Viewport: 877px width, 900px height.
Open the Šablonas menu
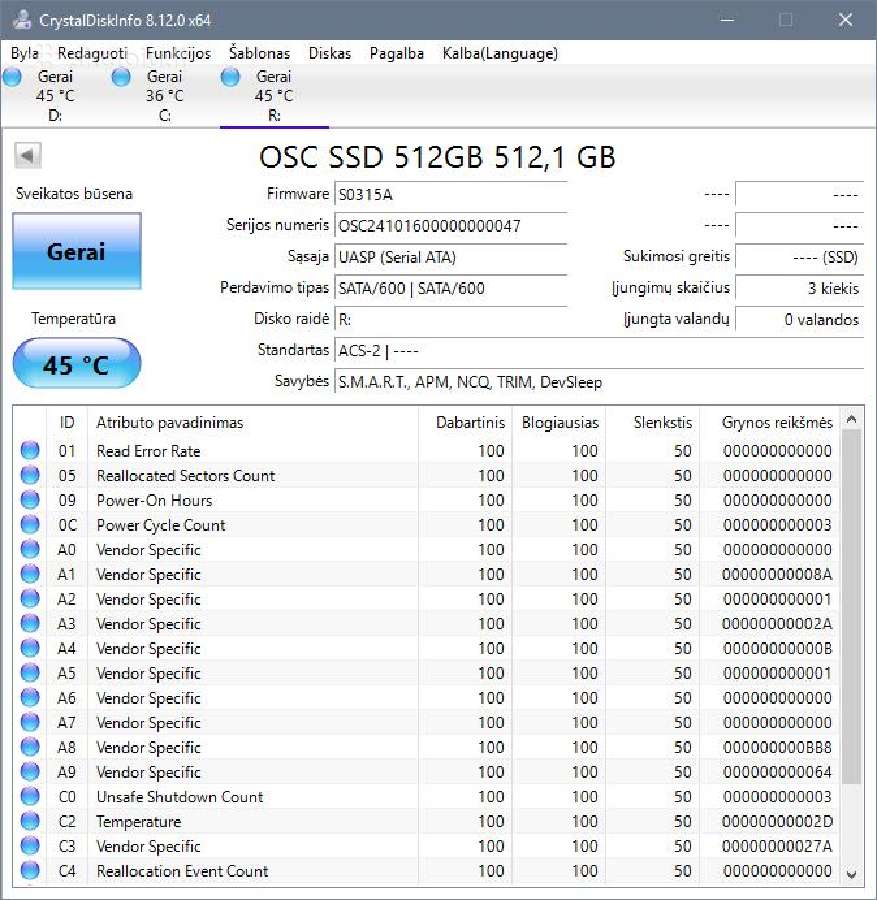pos(259,53)
